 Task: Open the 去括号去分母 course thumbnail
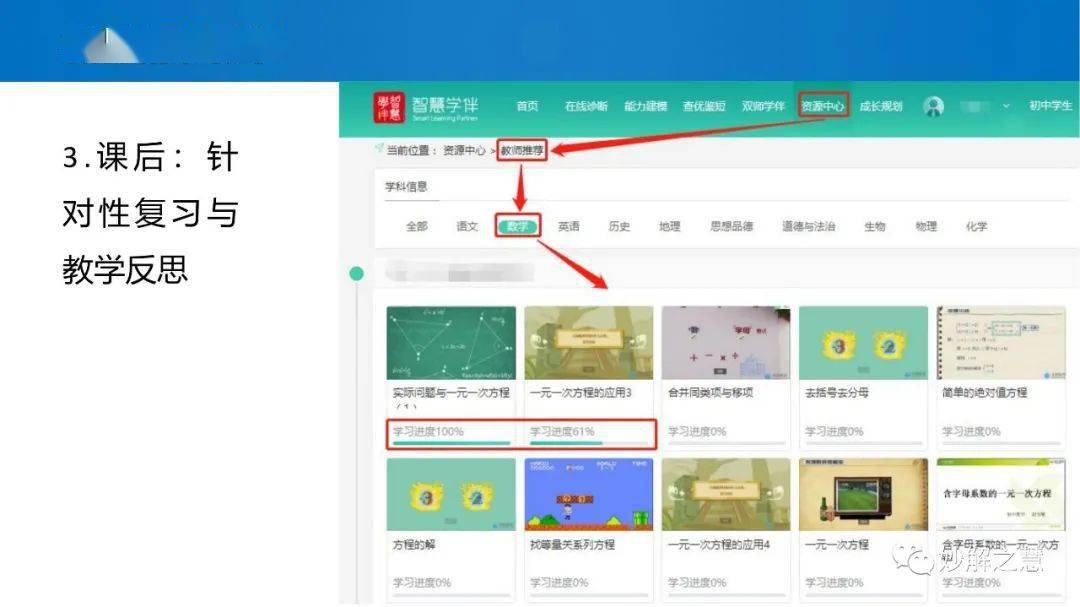863,343
